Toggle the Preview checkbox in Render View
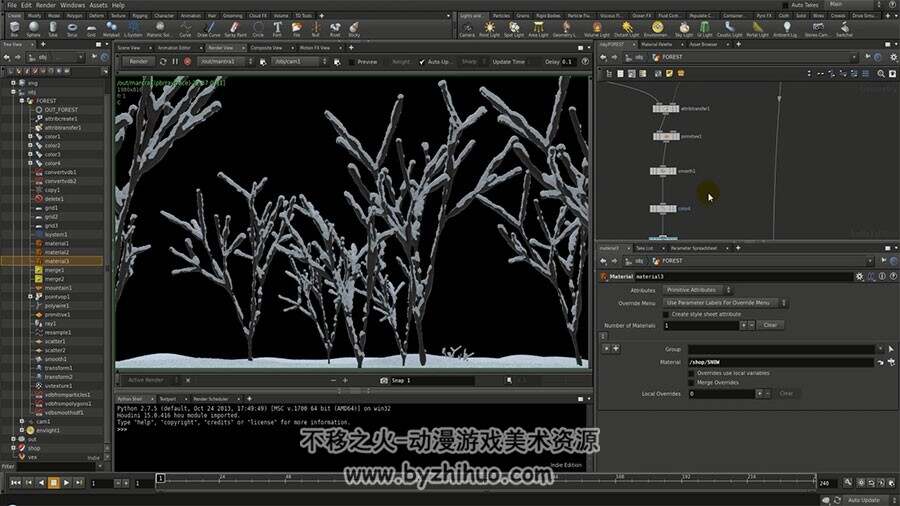 pyautogui.click(x=352, y=62)
